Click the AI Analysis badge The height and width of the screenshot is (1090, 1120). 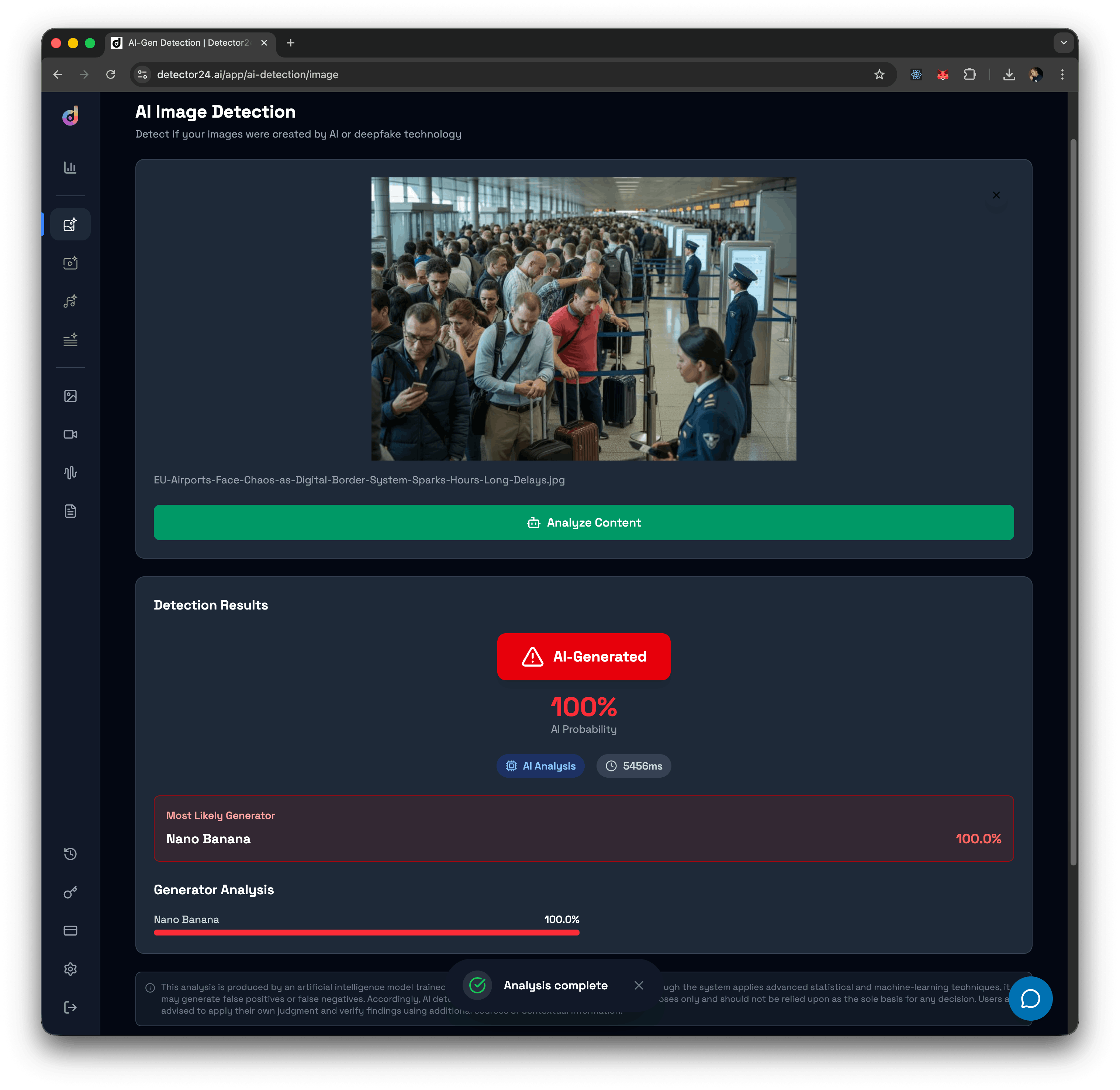click(540, 766)
